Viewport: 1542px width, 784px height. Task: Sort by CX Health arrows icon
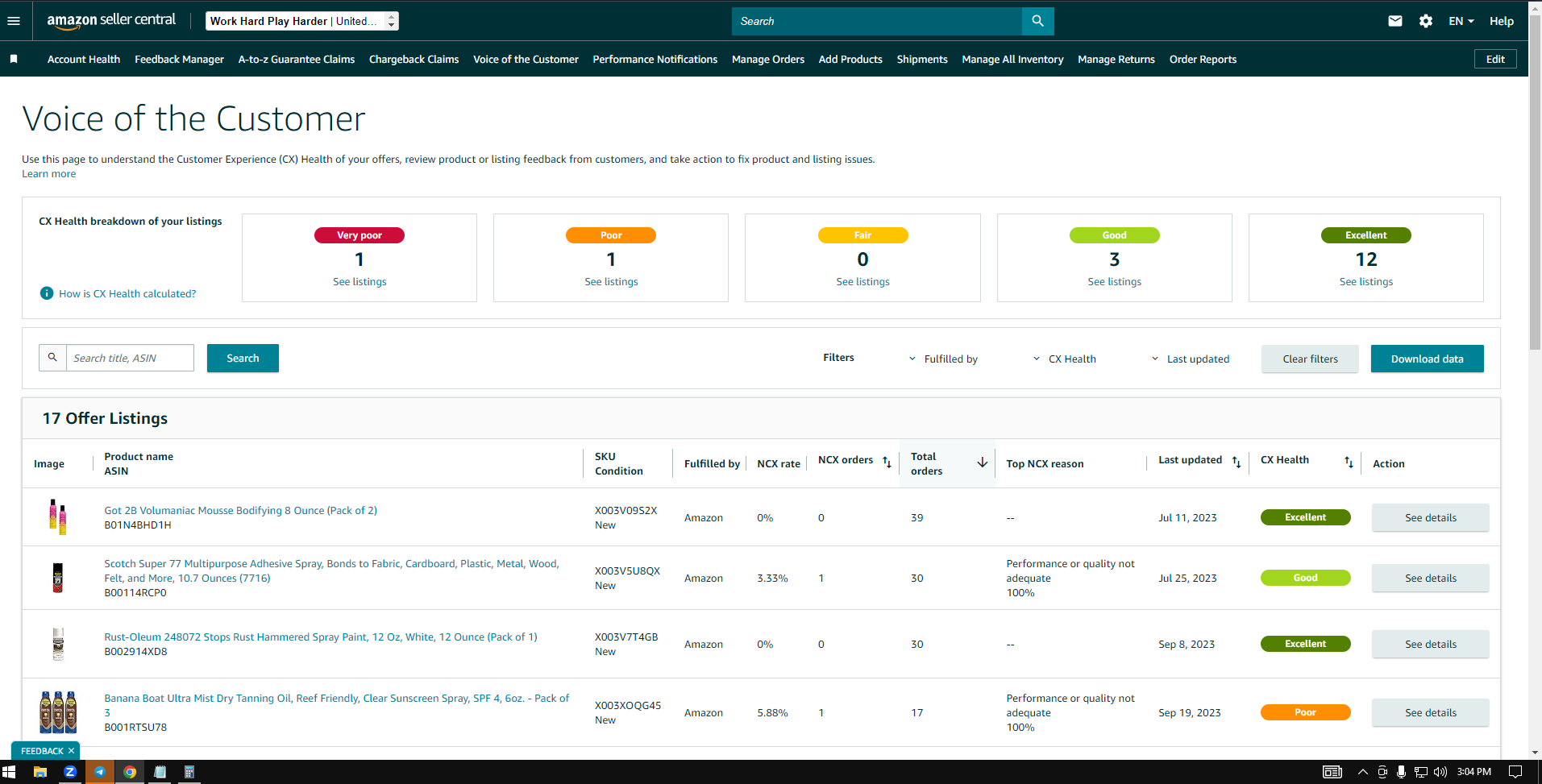click(x=1349, y=462)
